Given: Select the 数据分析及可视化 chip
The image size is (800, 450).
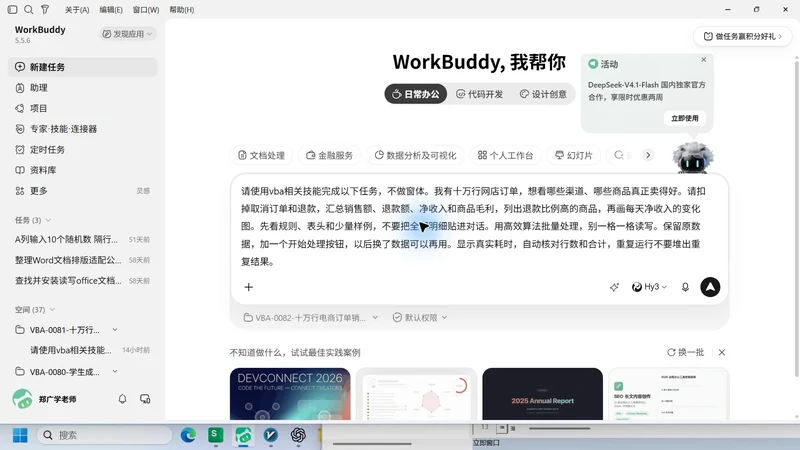Looking at the screenshot, I should point(415,155).
